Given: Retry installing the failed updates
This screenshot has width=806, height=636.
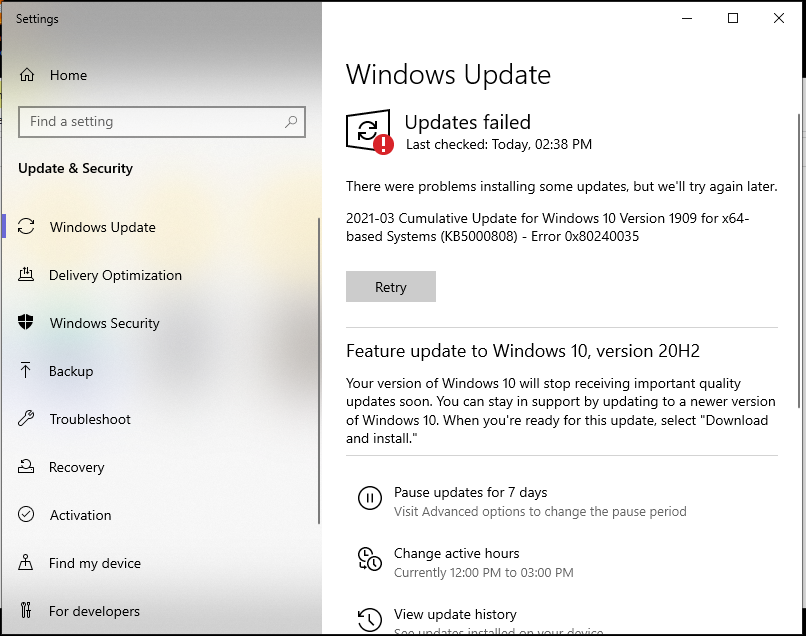Looking at the screenshot, I should tap(391, 286).
